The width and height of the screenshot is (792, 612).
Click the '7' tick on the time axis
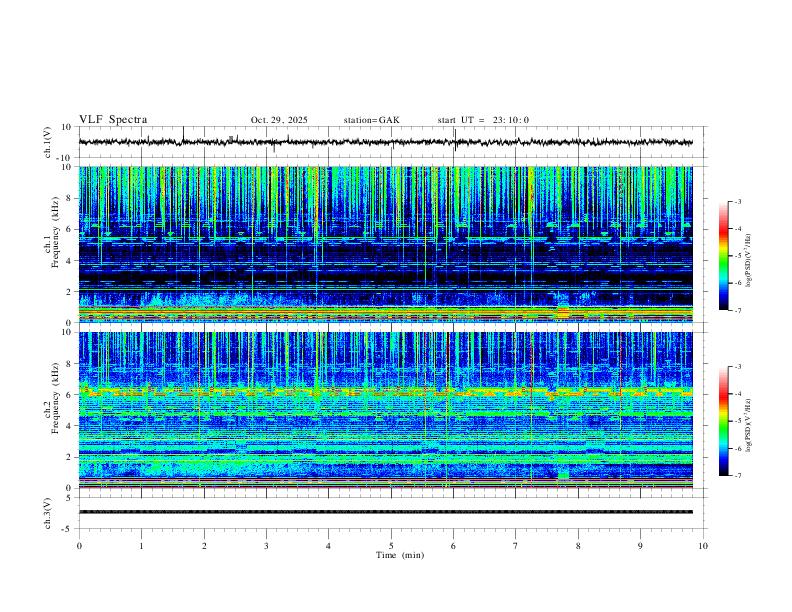click(516, 546)
